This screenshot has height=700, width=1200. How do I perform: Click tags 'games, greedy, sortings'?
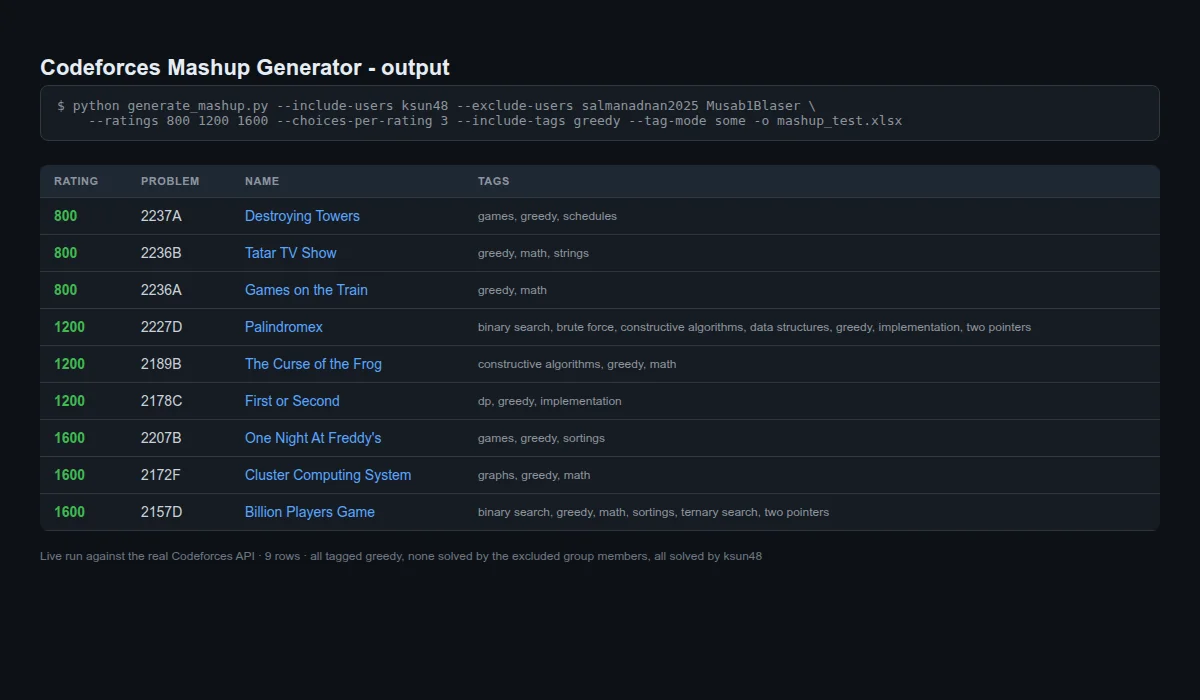pyautogui.click(x=541, y=438)
